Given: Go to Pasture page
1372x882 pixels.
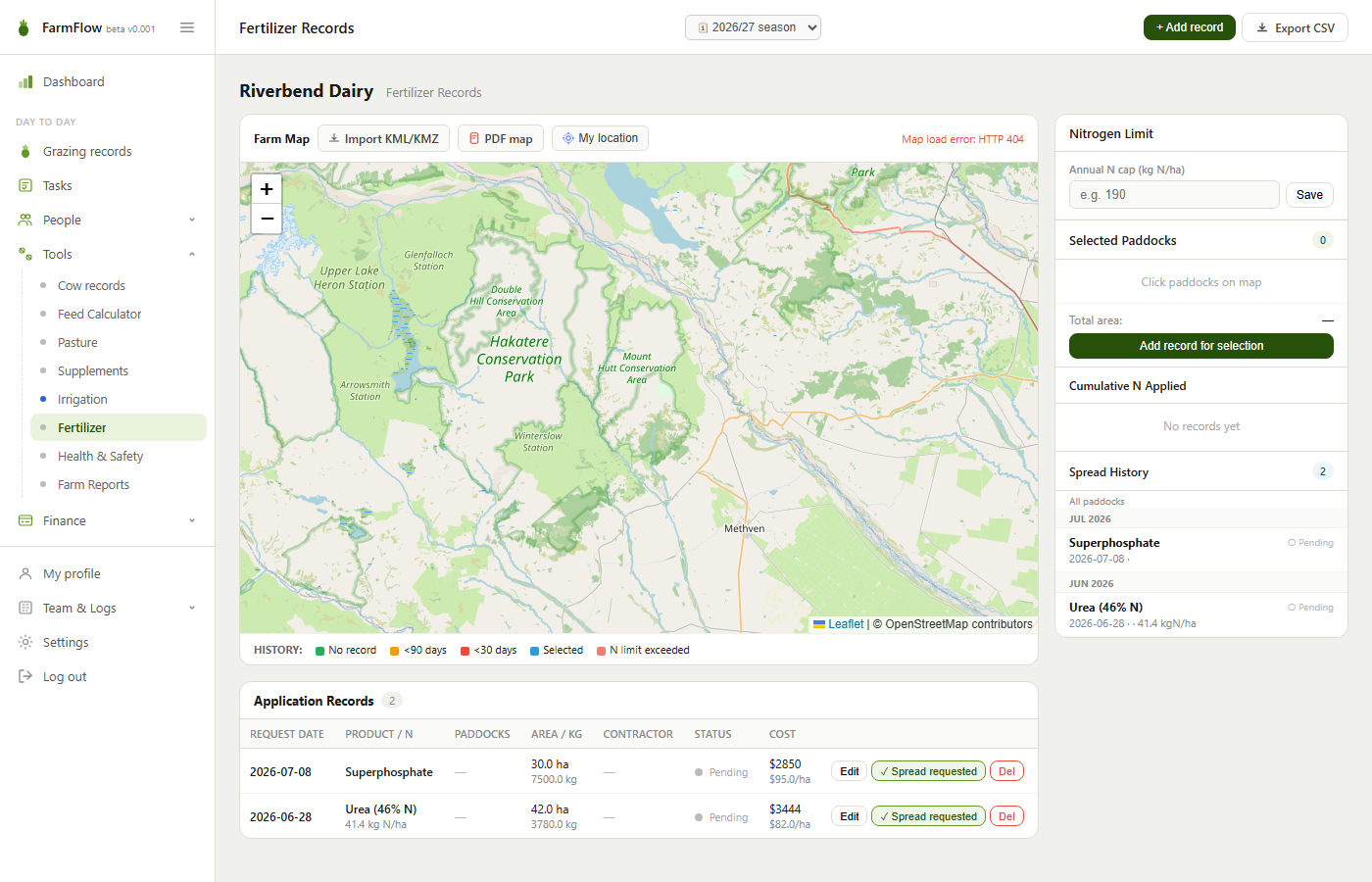Looking at the screenshot, I should click(119, 343).
